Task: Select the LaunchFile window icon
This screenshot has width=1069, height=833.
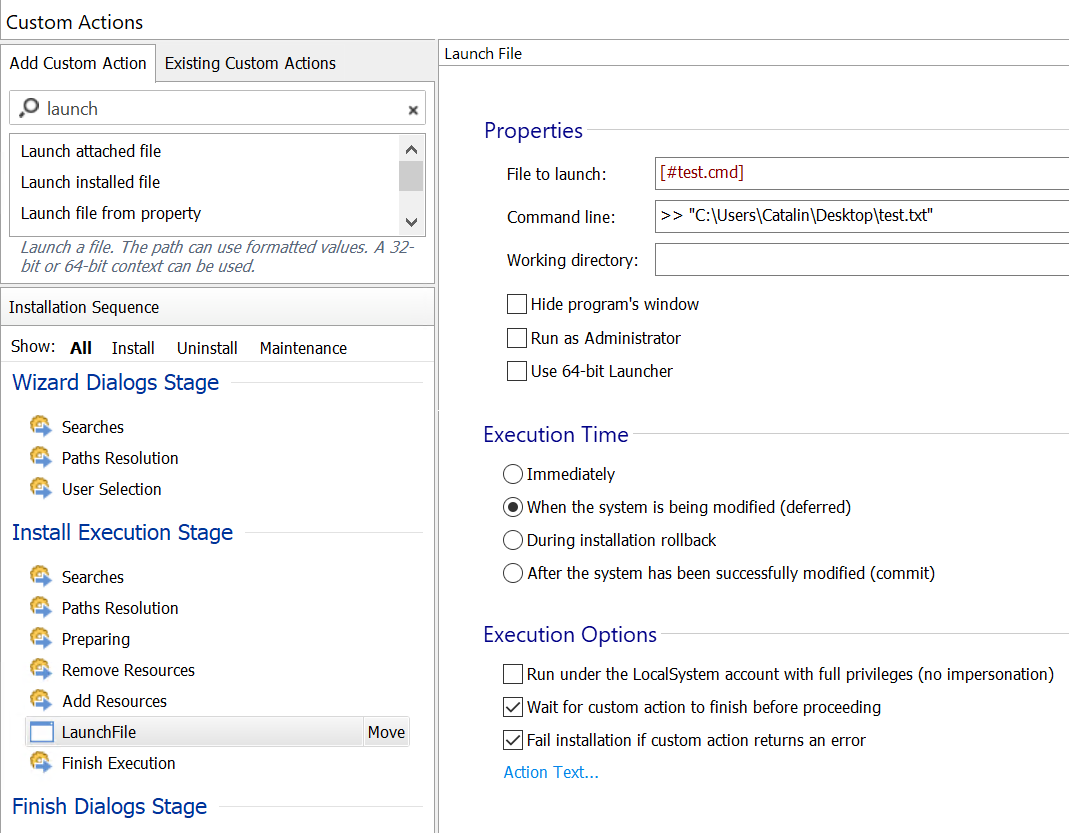Action: 41,732
